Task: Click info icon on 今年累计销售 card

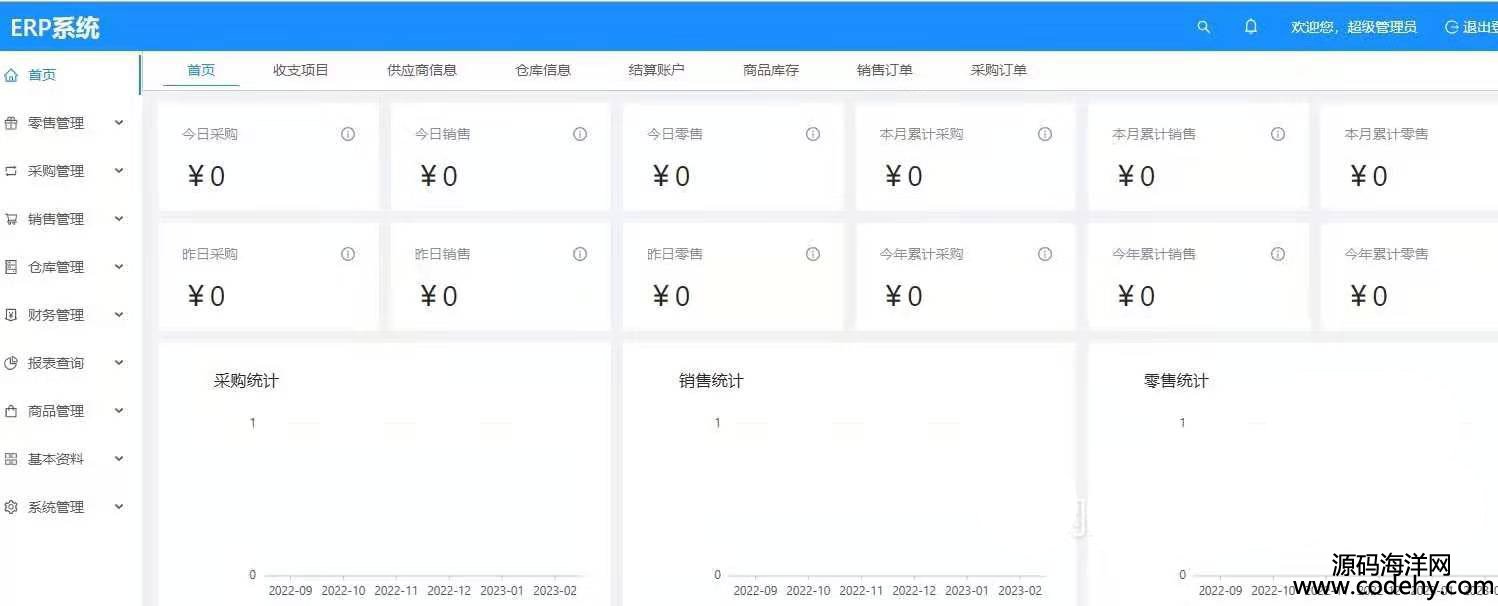Action: click(1278, 254)
